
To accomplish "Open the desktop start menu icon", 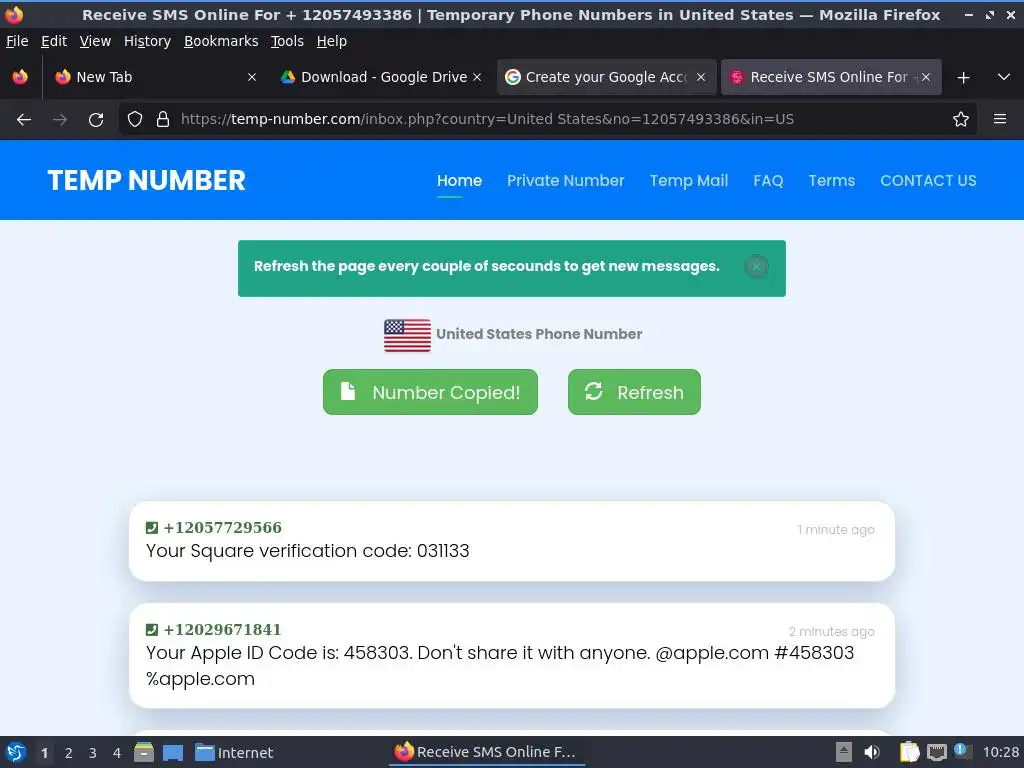I will coord(16,752).
